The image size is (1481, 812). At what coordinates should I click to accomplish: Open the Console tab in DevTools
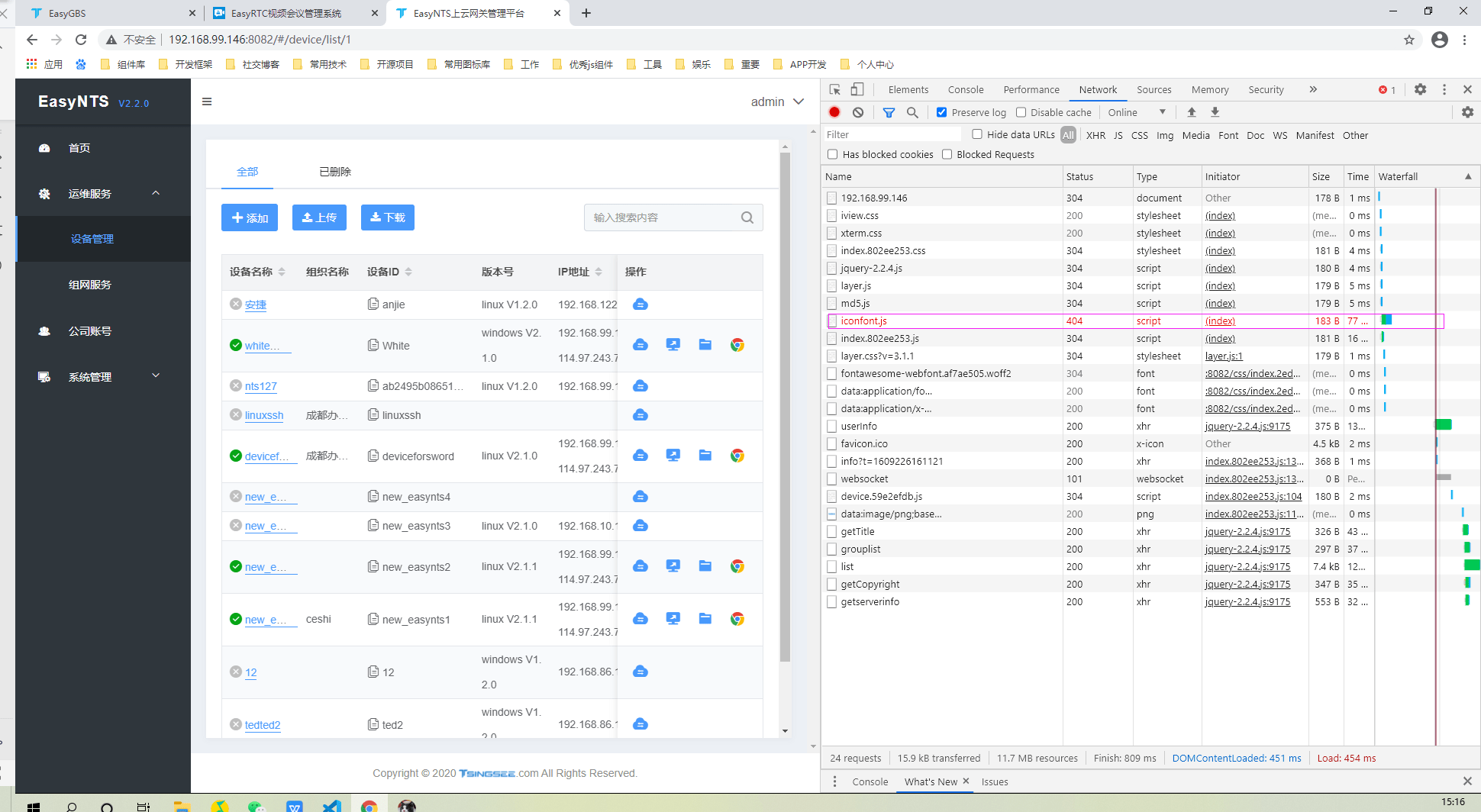click(966, 89)
